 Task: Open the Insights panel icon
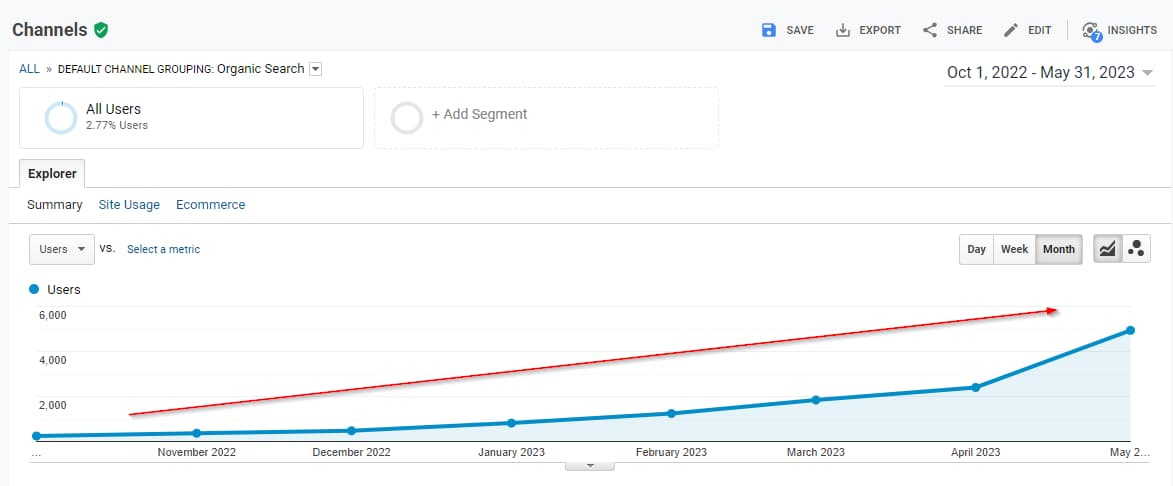click(1091, 30)
